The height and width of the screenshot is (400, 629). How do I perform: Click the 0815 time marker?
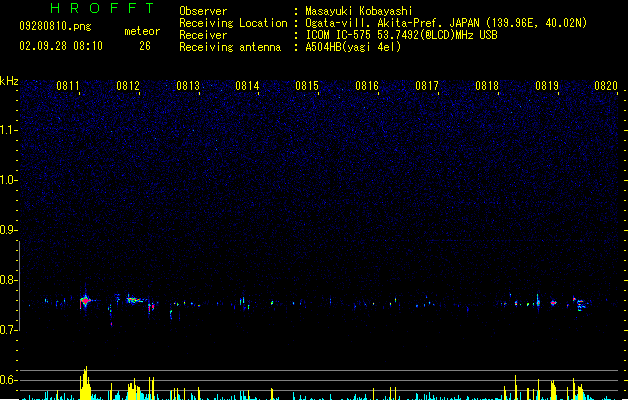coord(307,86)
